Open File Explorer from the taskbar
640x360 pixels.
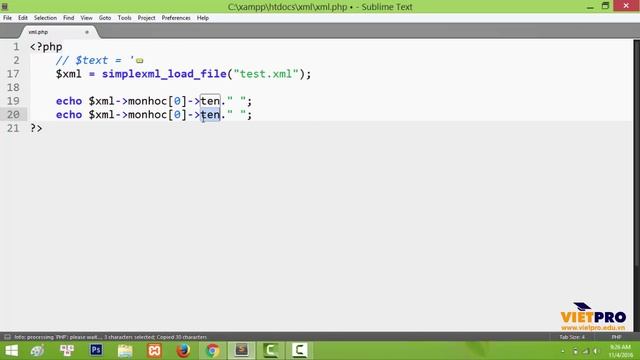[125, 351]
